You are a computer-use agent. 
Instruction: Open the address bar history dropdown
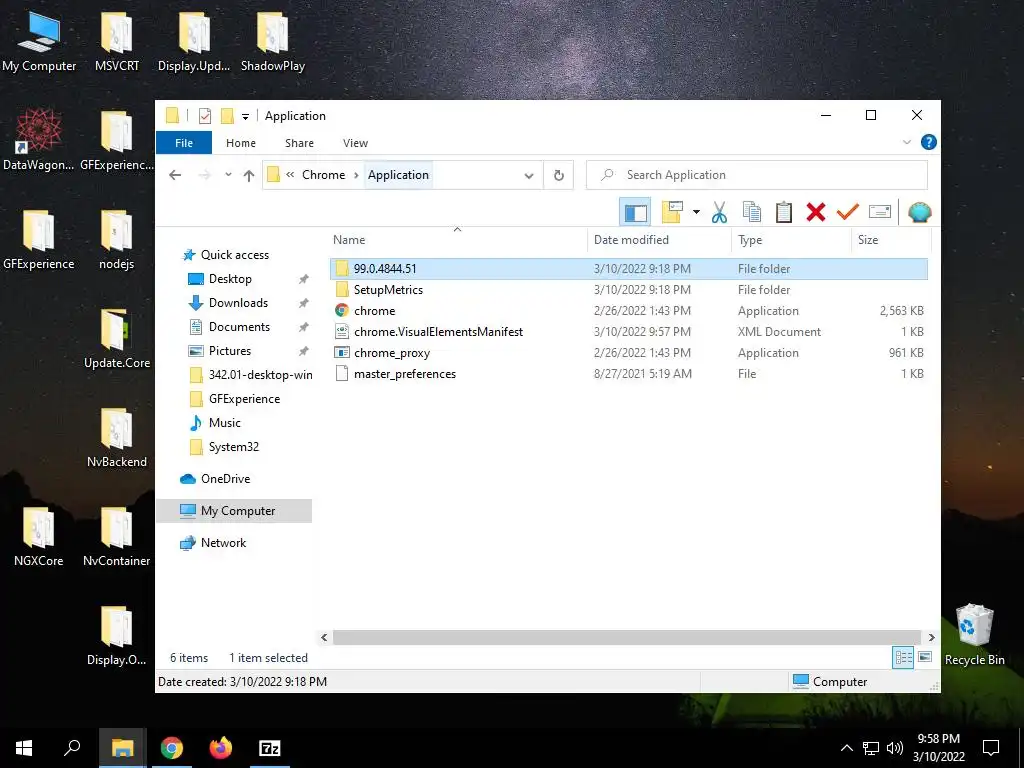click(x=529, y=175)
